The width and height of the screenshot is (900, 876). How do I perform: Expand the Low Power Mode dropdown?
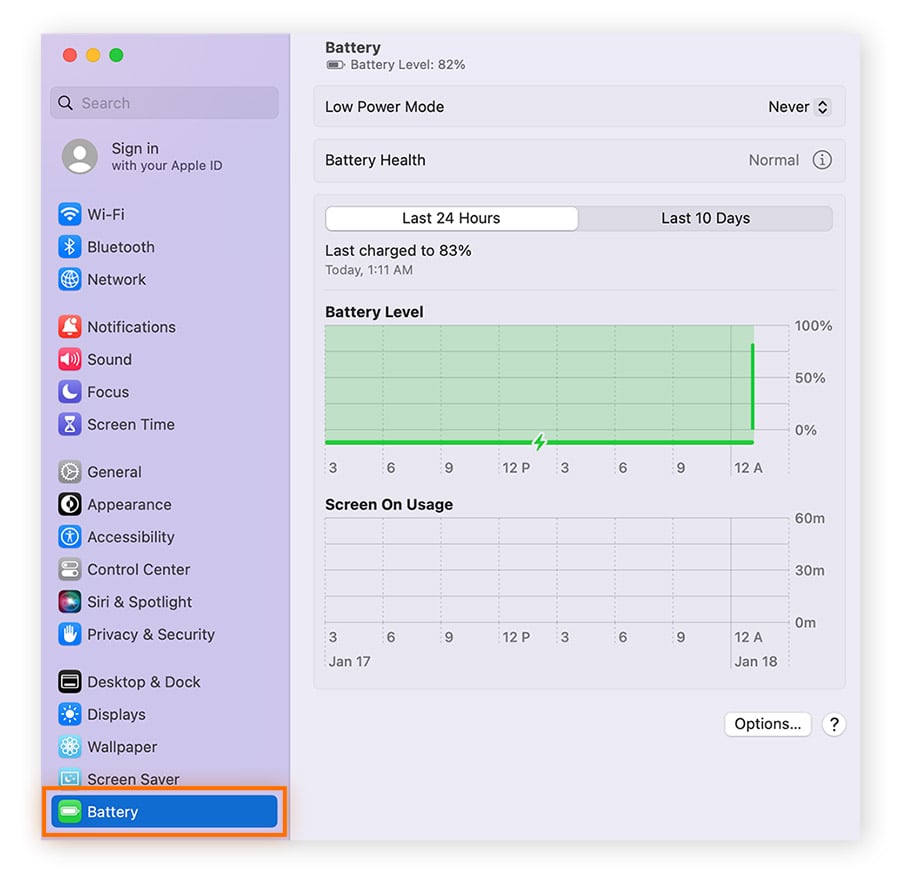tap(799, 107)
